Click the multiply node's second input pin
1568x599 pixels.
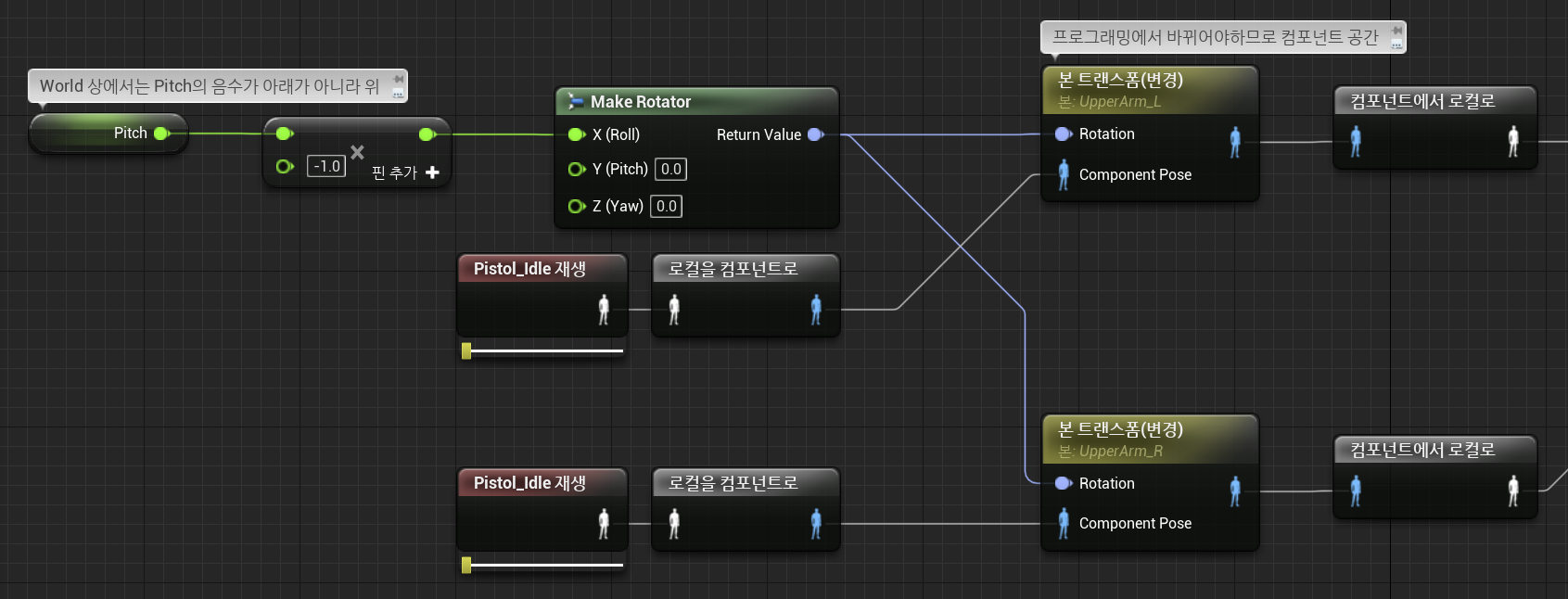click(x=285, y=167)
